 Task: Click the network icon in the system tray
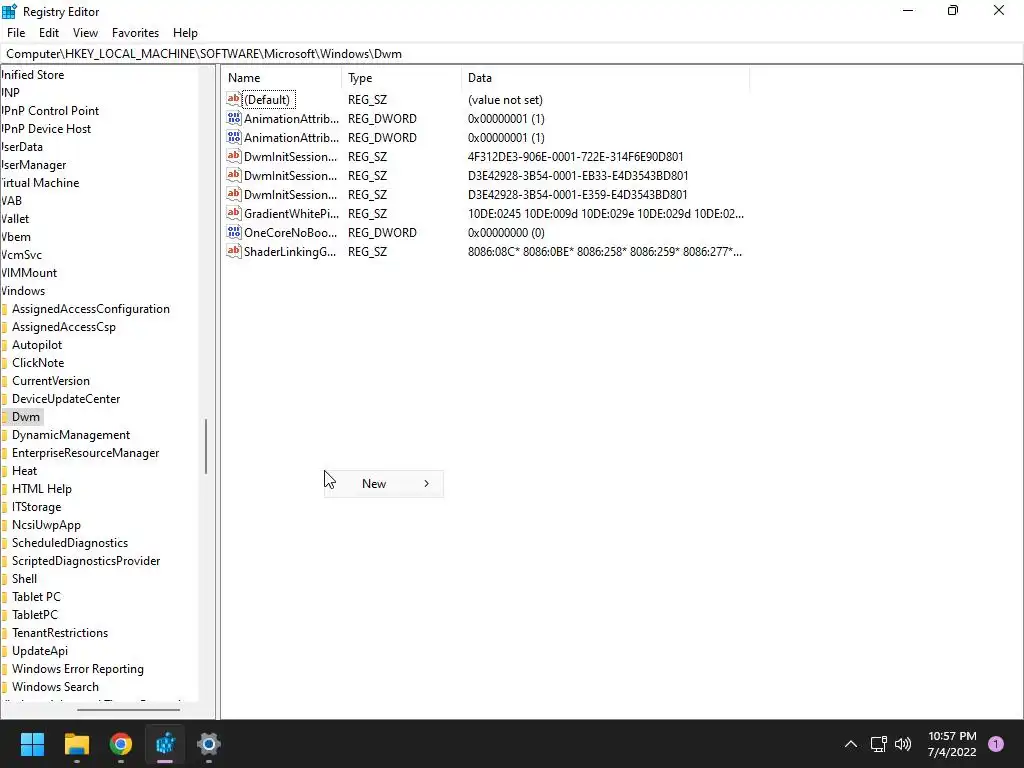878,744
